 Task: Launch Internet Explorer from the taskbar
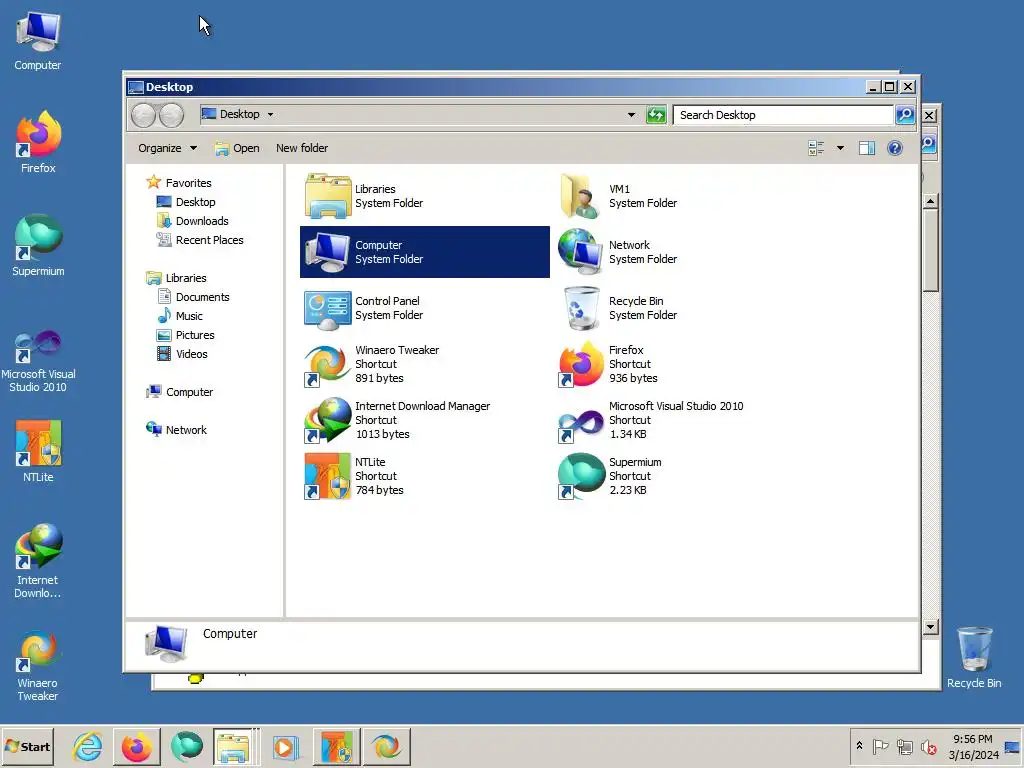(x=88, y=747)
